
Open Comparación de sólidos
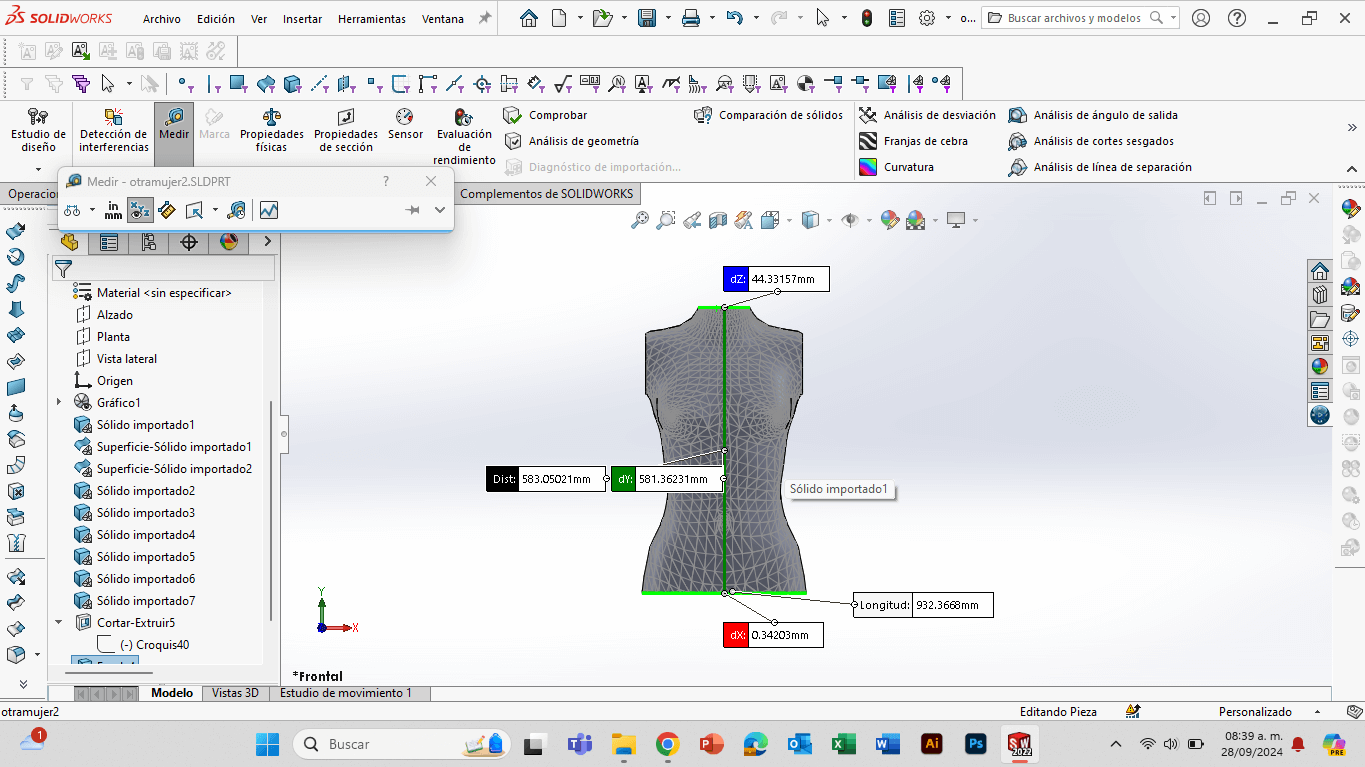(768, 115)
